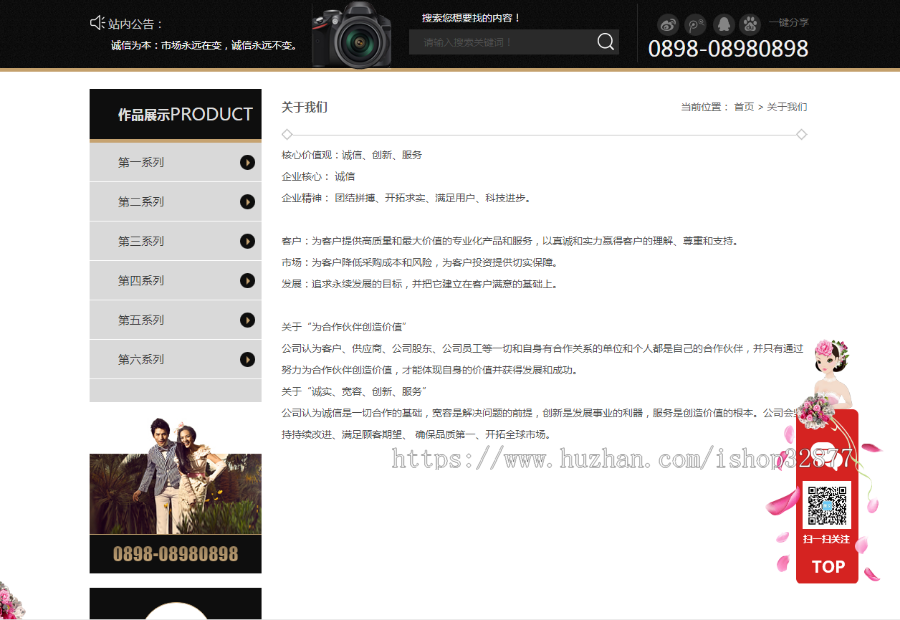
Task: Click the arrow icon beside 第一系列
Action: pos(247,162)
